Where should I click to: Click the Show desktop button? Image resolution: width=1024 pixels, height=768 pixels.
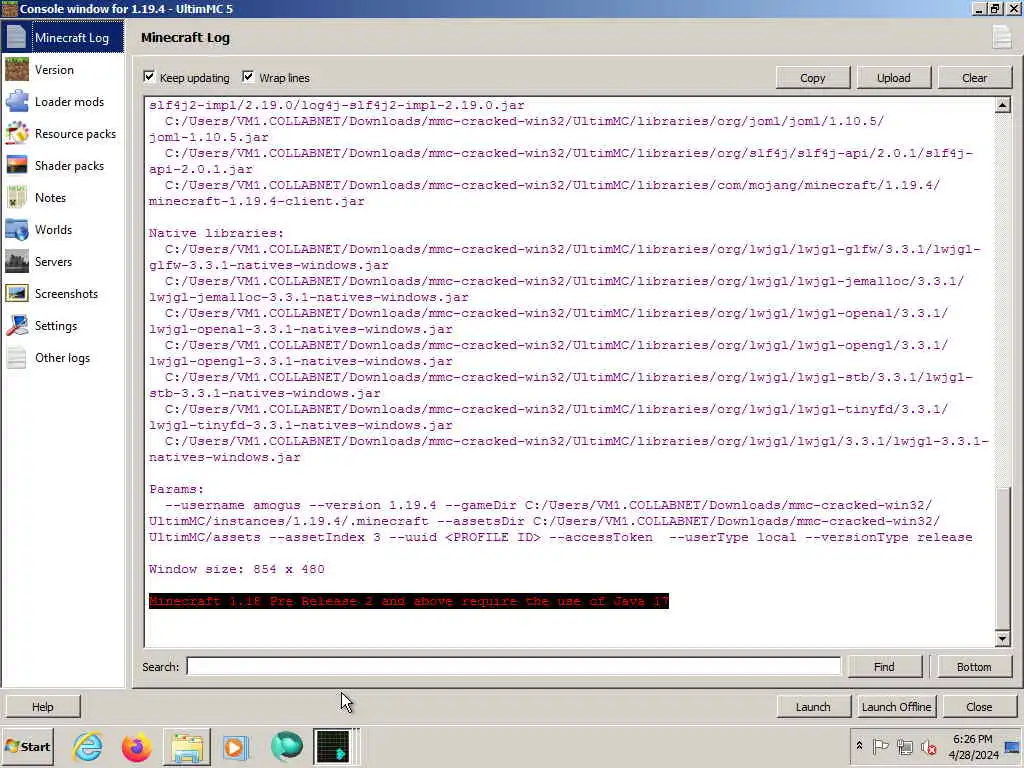[x=1014, y=746]
